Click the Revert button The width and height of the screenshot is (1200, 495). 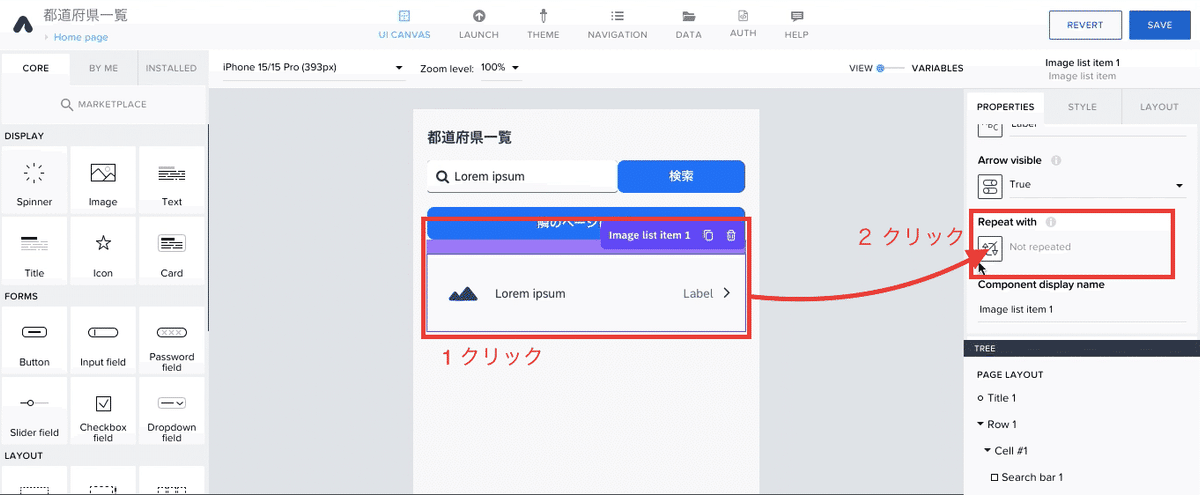(1085, 25)
